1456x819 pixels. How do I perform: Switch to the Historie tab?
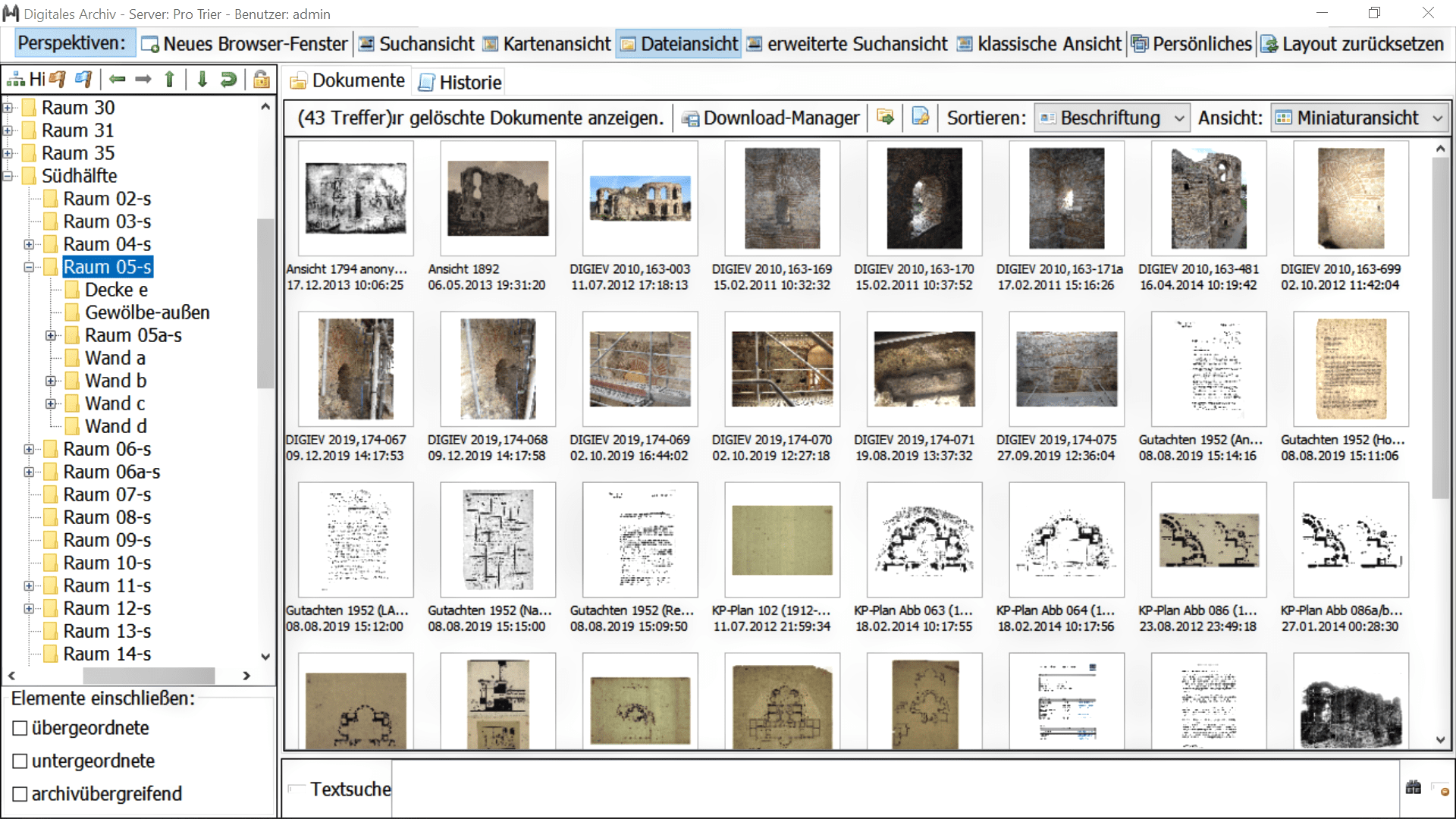(x=460, y=82)
